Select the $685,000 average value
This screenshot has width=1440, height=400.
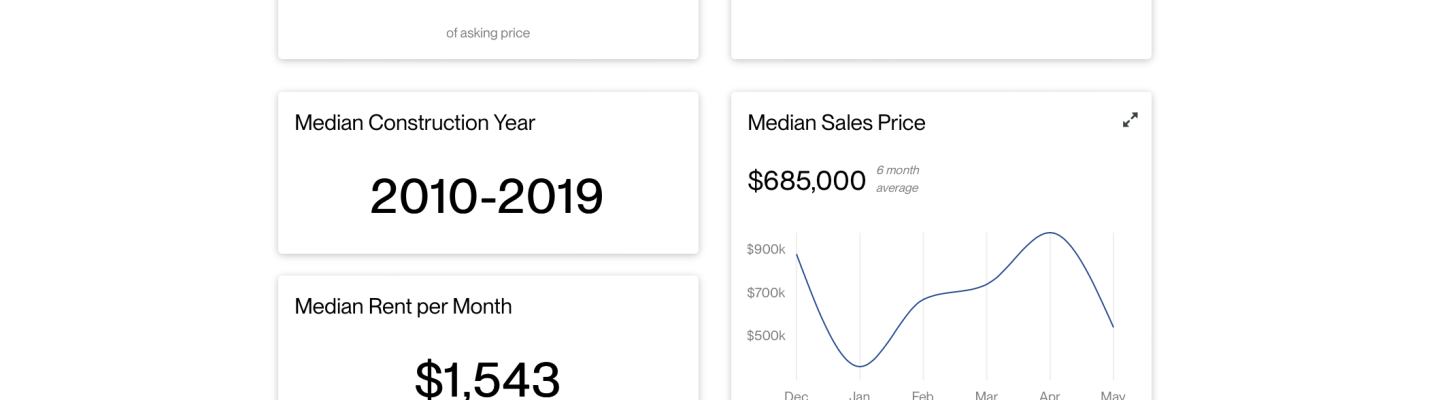tap(807, 181)
